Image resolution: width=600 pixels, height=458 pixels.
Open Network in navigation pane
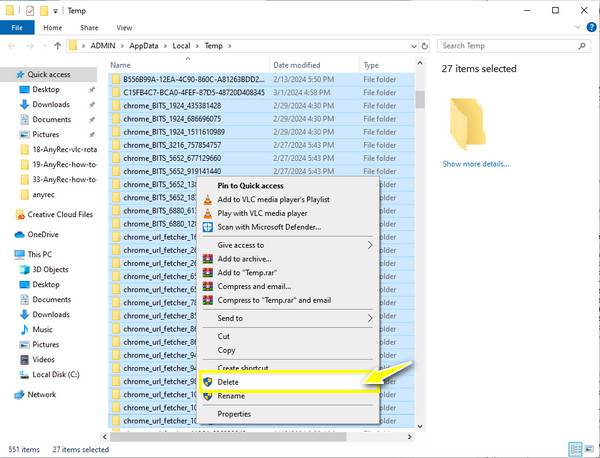35,394
